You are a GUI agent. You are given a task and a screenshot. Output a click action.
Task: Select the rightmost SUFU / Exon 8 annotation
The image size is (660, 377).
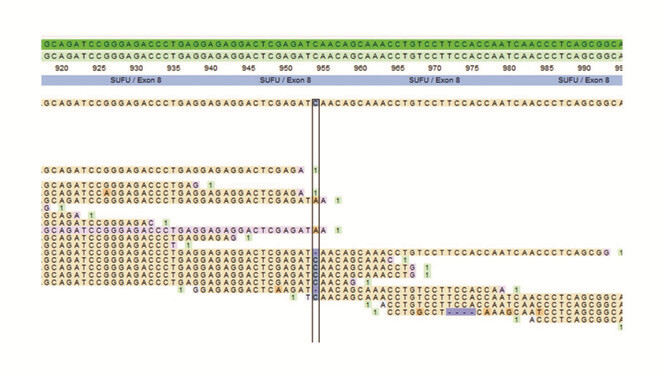coord(583,80)
